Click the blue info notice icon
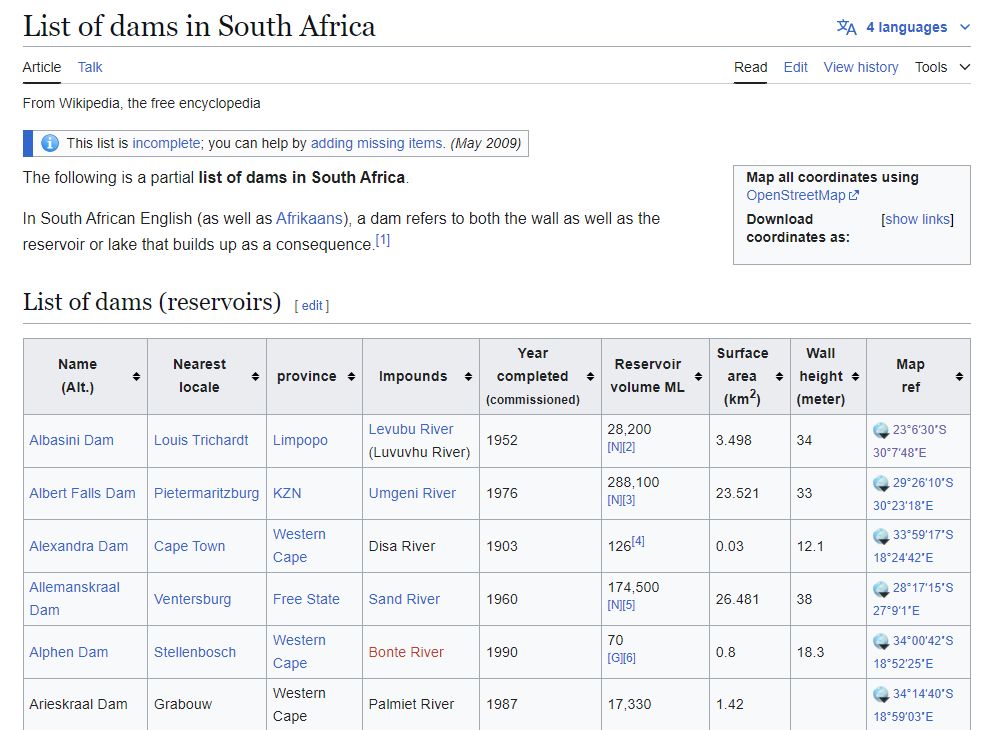 pos(50,143)
